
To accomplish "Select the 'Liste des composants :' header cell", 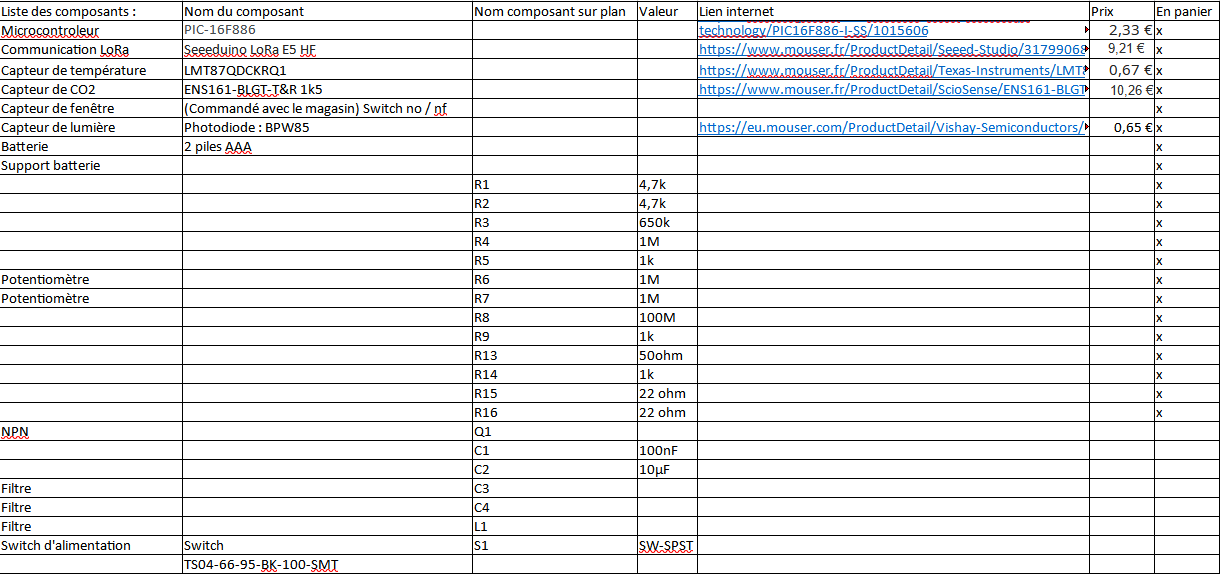I will (91, 11).
